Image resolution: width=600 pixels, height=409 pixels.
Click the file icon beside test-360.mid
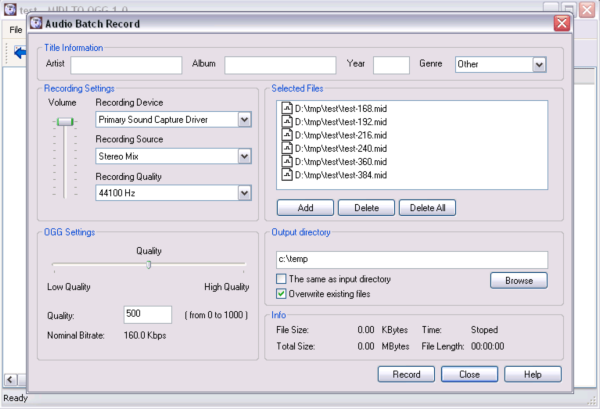coord(287,161)
